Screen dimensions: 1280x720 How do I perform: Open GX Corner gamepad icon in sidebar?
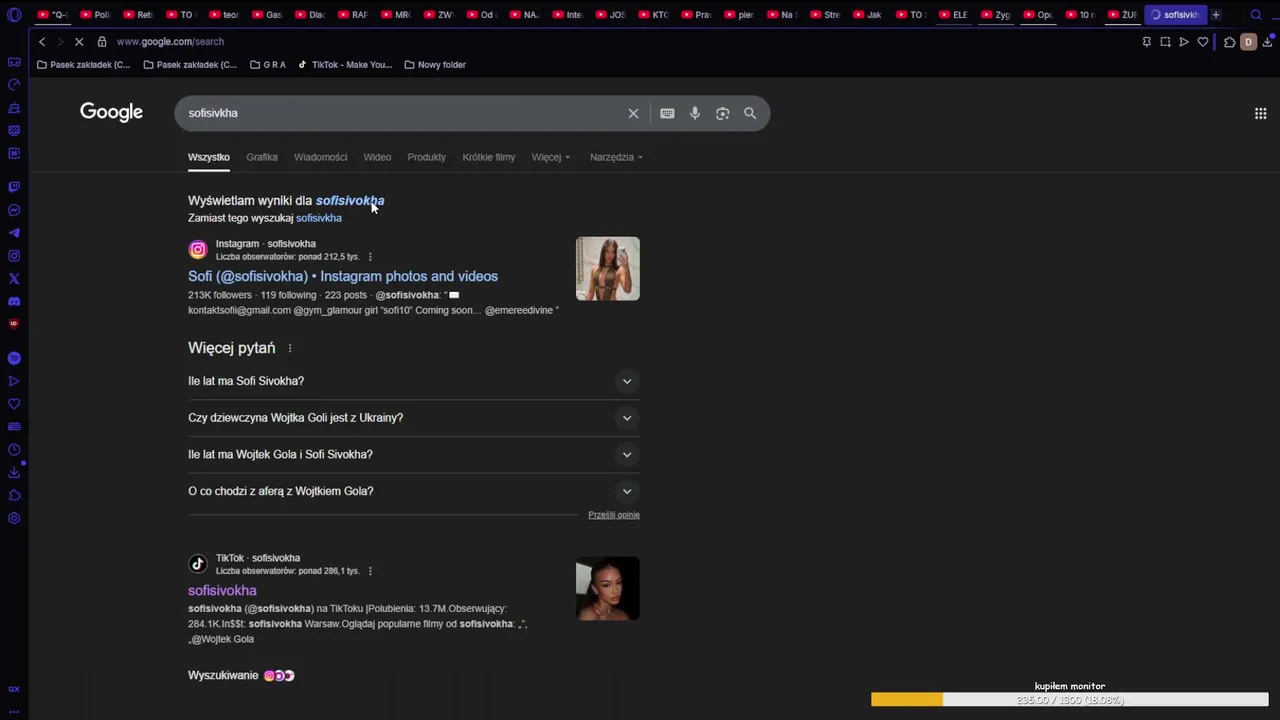(x=14, y=62)
